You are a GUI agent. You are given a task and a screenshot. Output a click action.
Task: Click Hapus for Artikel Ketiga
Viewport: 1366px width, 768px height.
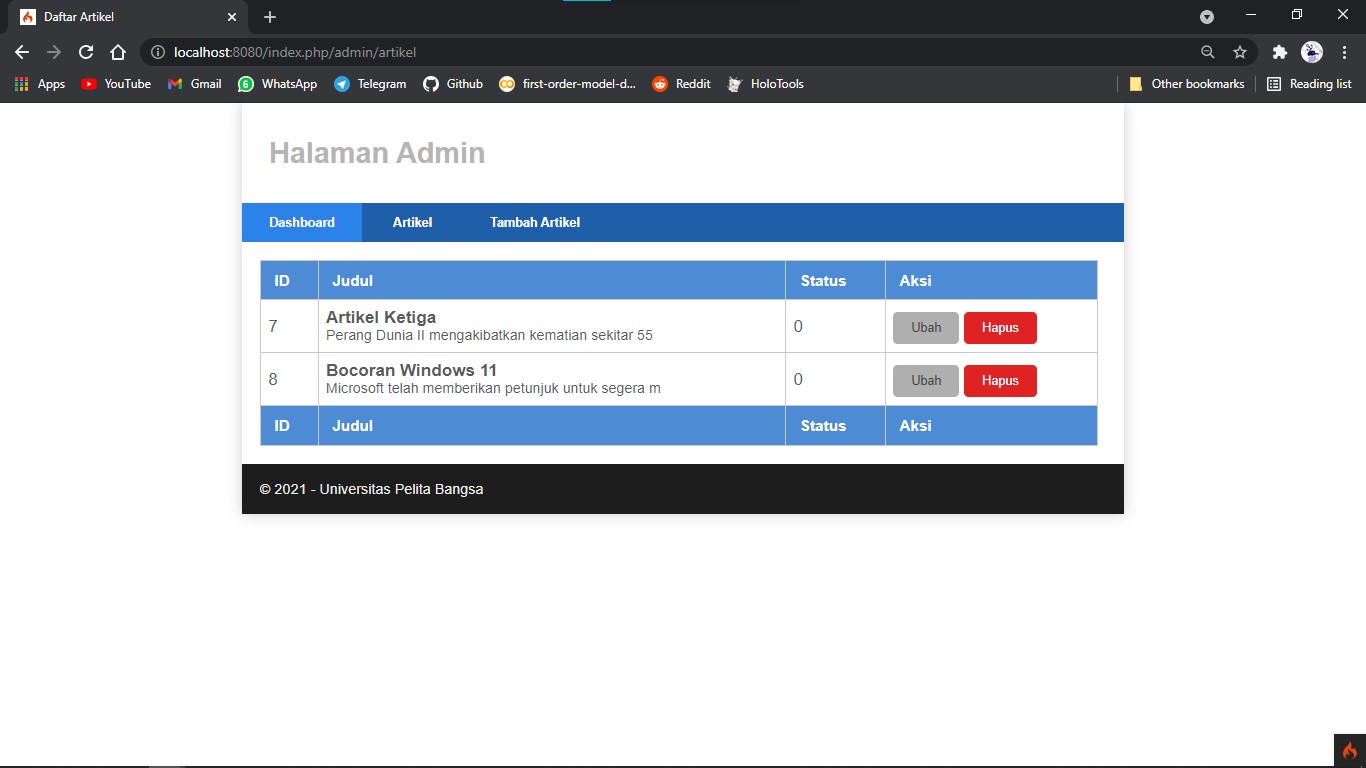(1000, 327)
